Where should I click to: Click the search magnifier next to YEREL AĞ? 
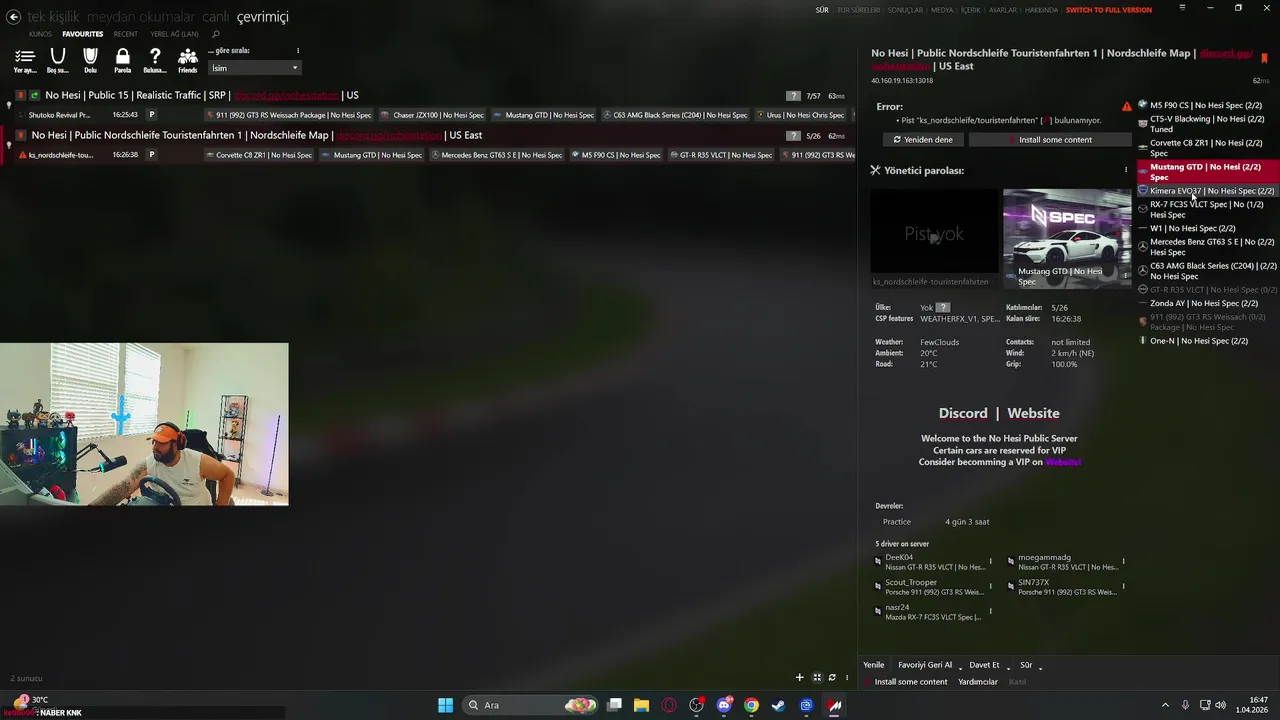coord(215,34)
